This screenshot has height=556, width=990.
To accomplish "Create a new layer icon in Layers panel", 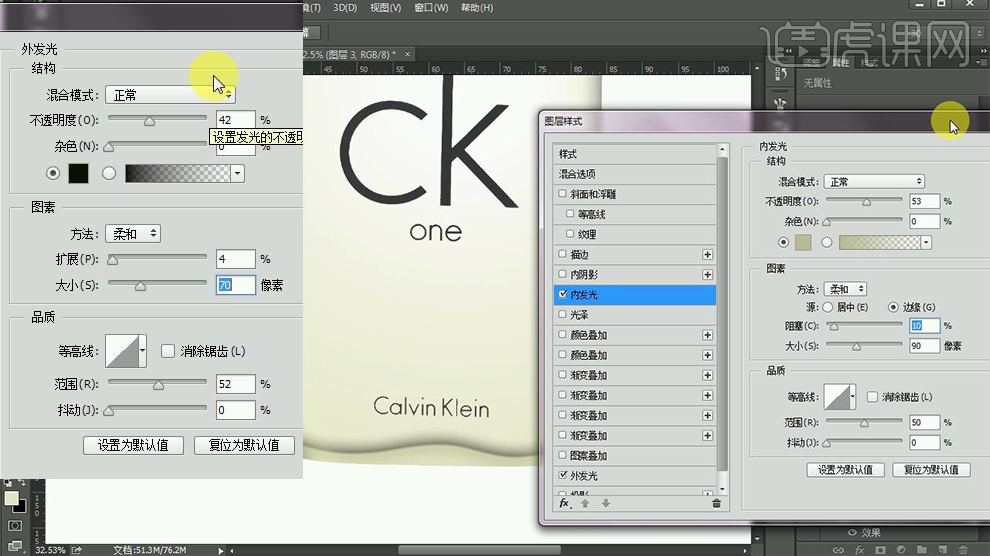I will 943,550.
